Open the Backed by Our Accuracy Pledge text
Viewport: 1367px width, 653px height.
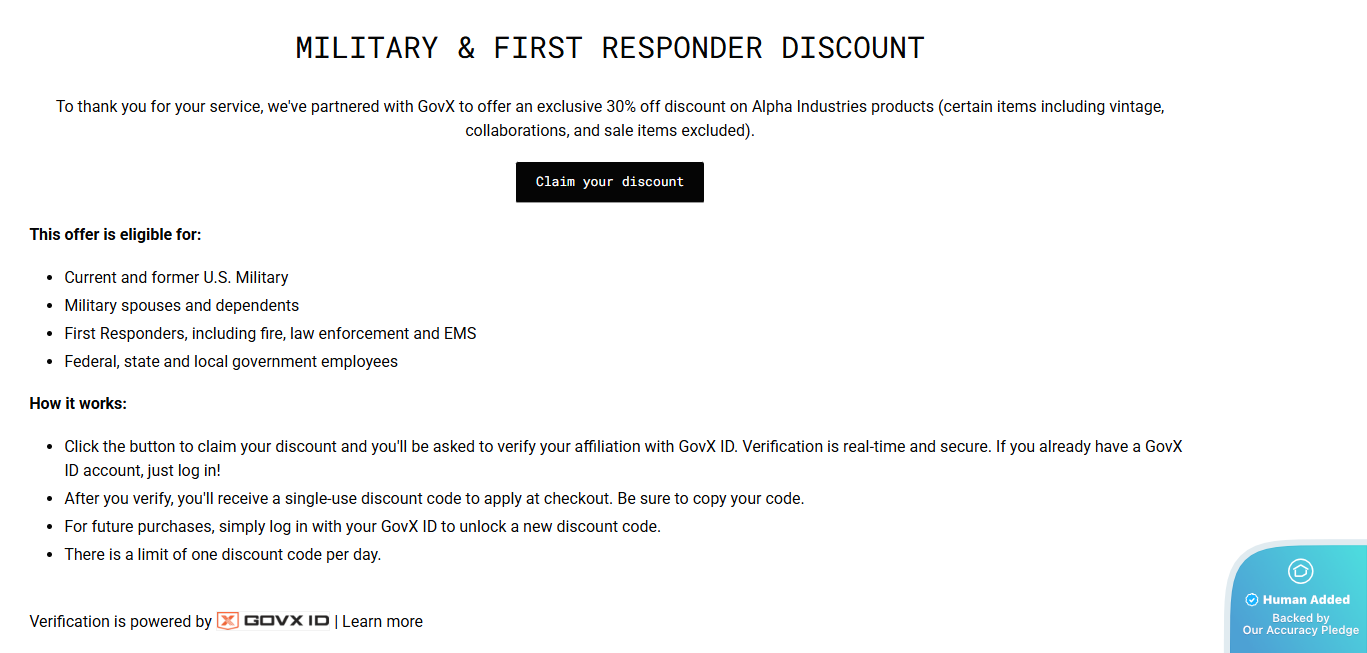pos(1300,624)
